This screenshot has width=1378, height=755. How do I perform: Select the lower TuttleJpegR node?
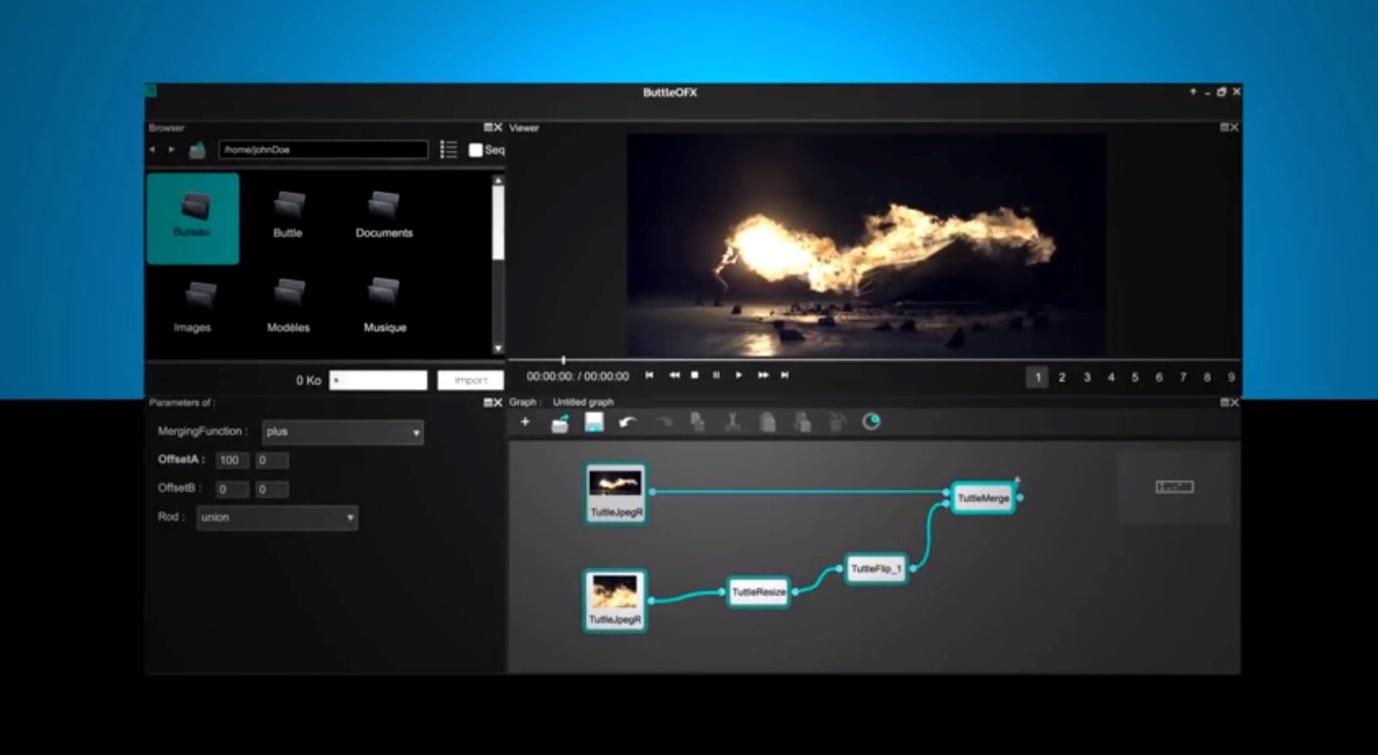pyautogui.click(x=615, y=600)
